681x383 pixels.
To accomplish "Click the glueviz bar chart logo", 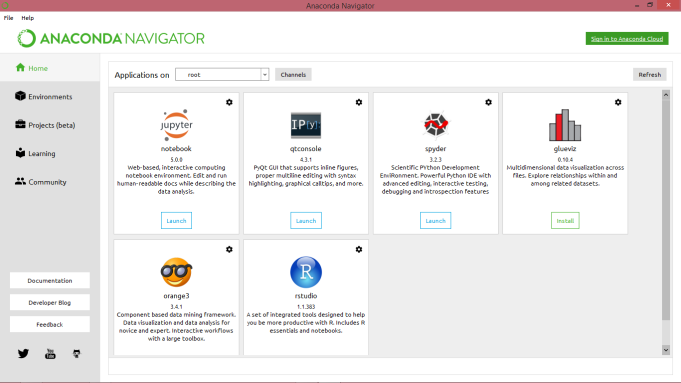I will (565, 125).
